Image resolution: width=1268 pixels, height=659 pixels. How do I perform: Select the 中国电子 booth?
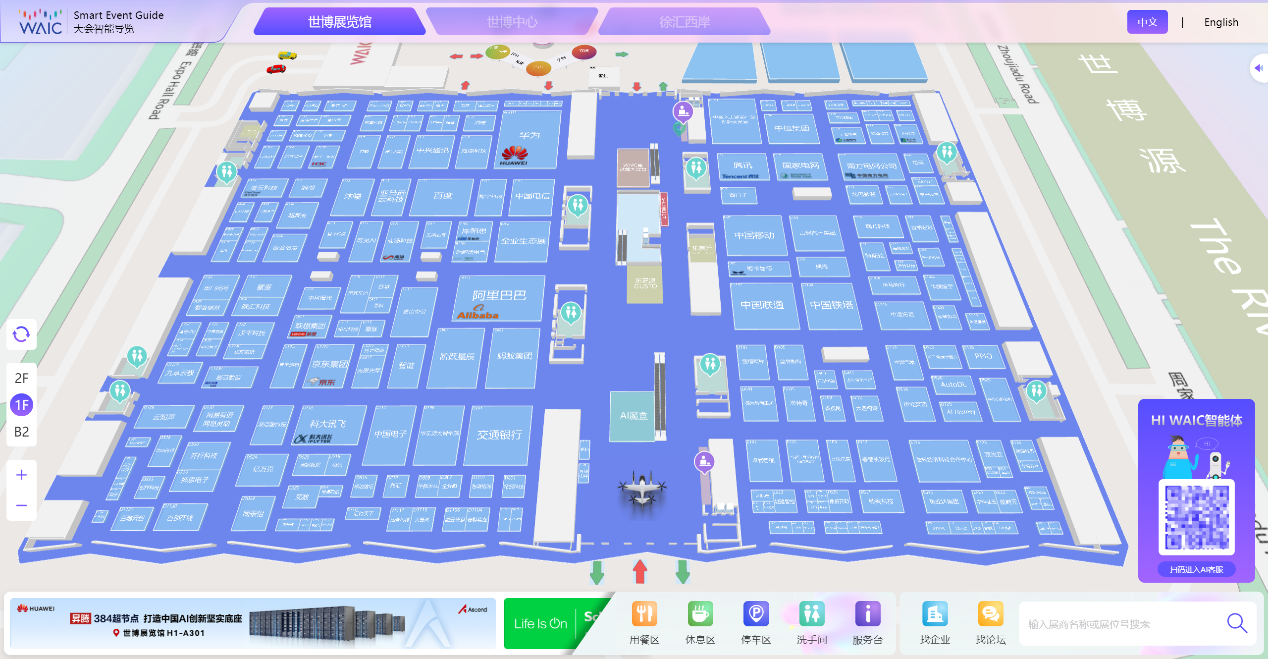coord(388,435)
